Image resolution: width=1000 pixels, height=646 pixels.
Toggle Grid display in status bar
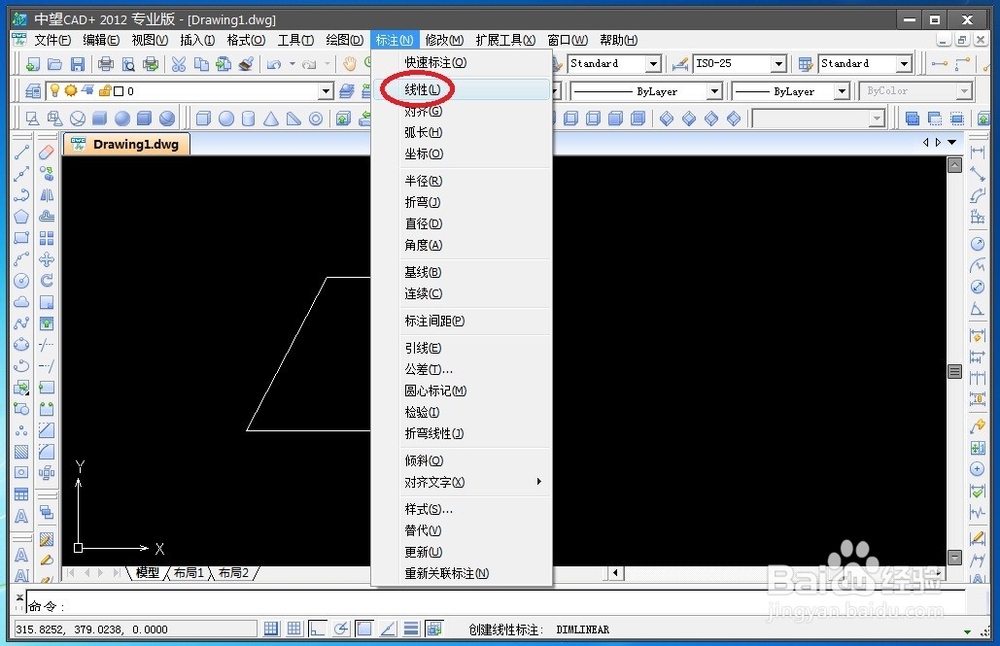click(294, 629)
